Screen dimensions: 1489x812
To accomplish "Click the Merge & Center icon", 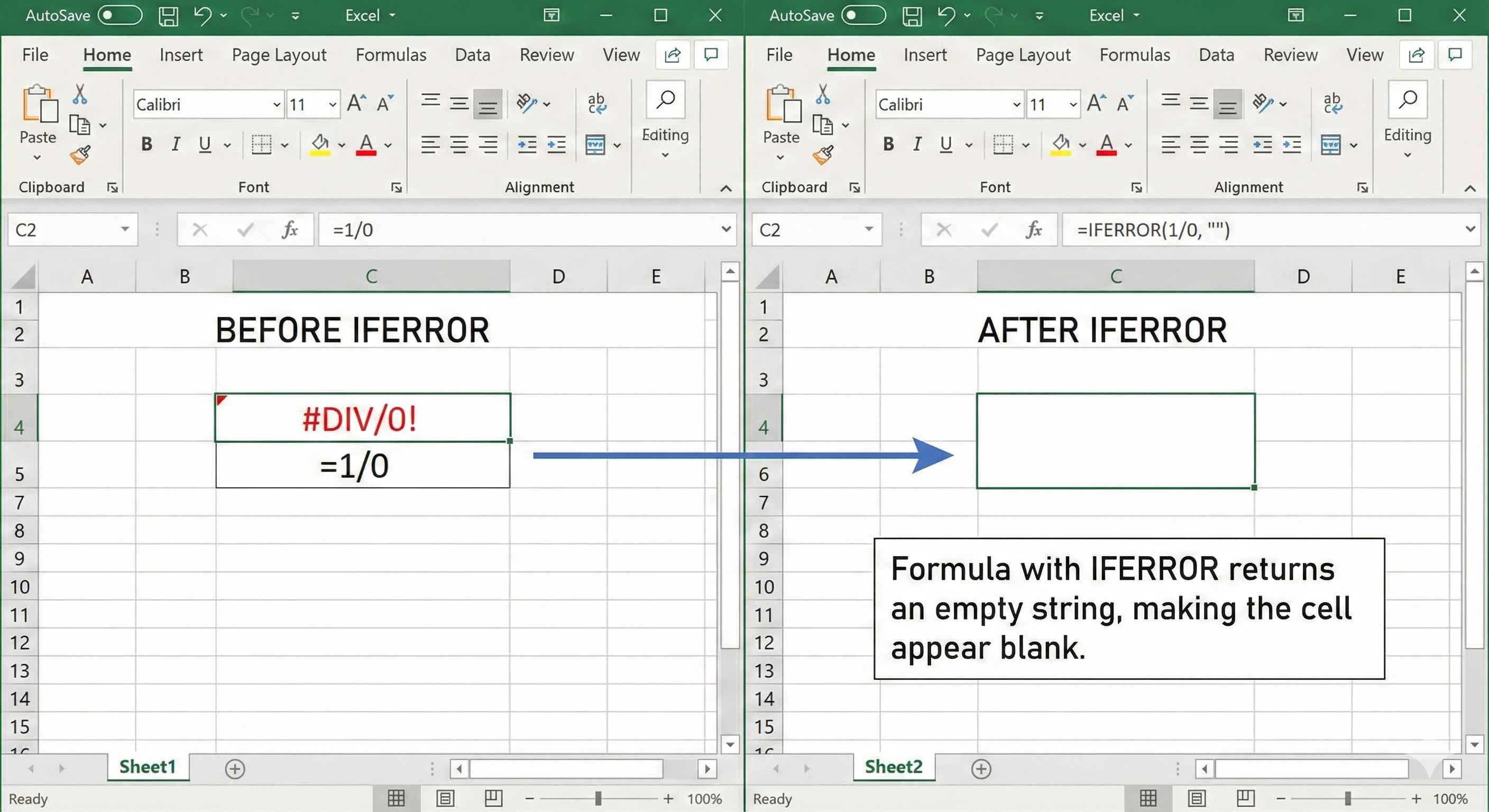I will 595,144.
